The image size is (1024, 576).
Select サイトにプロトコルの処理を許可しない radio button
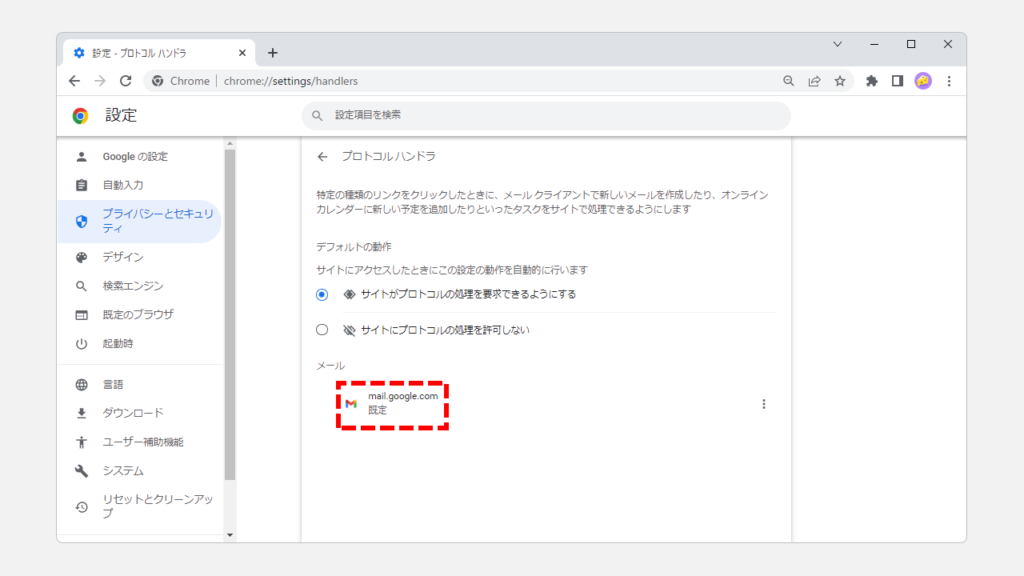322,330
